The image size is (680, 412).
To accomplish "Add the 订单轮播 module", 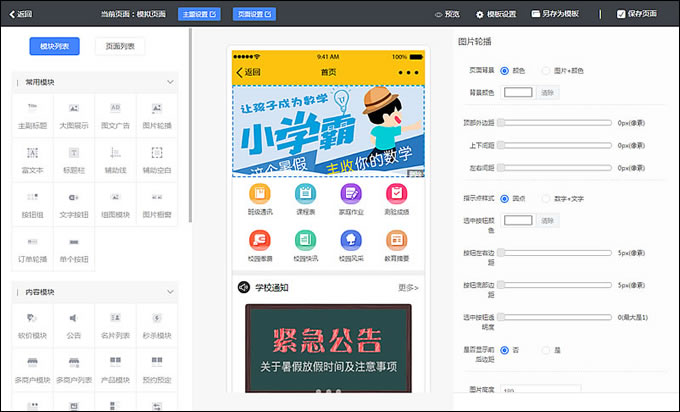I will [33, 249].
